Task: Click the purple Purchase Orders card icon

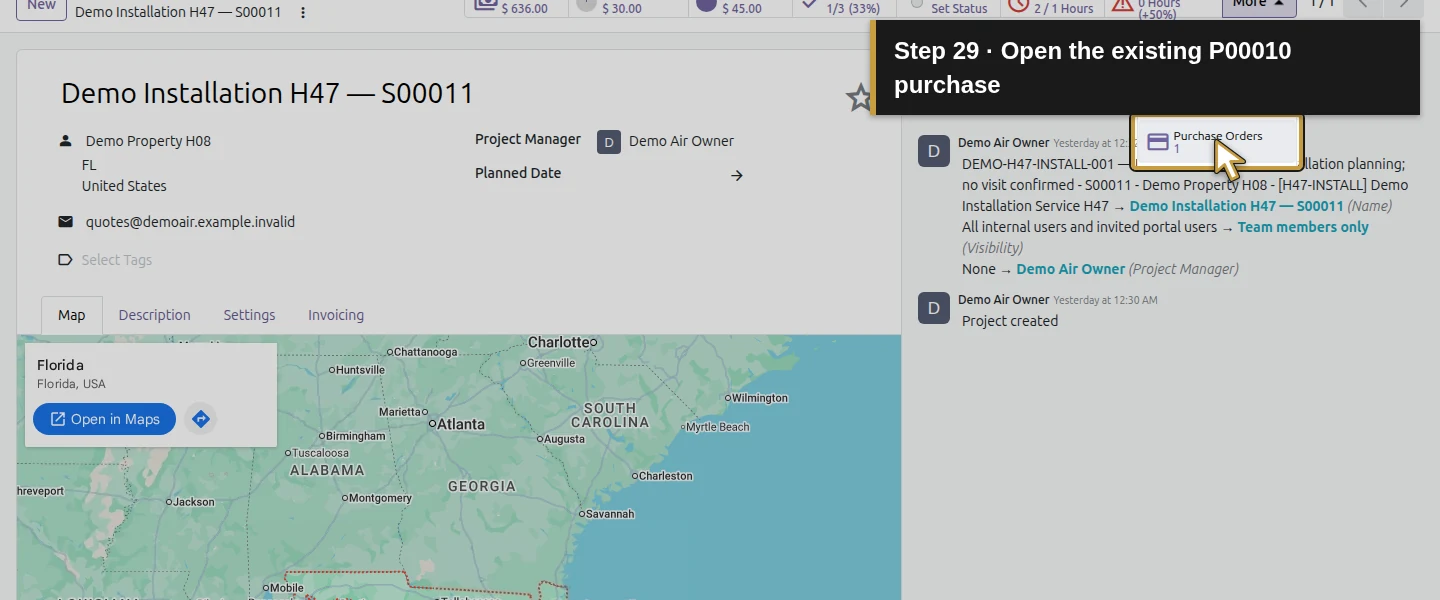Action: [x=1158, y=142]
